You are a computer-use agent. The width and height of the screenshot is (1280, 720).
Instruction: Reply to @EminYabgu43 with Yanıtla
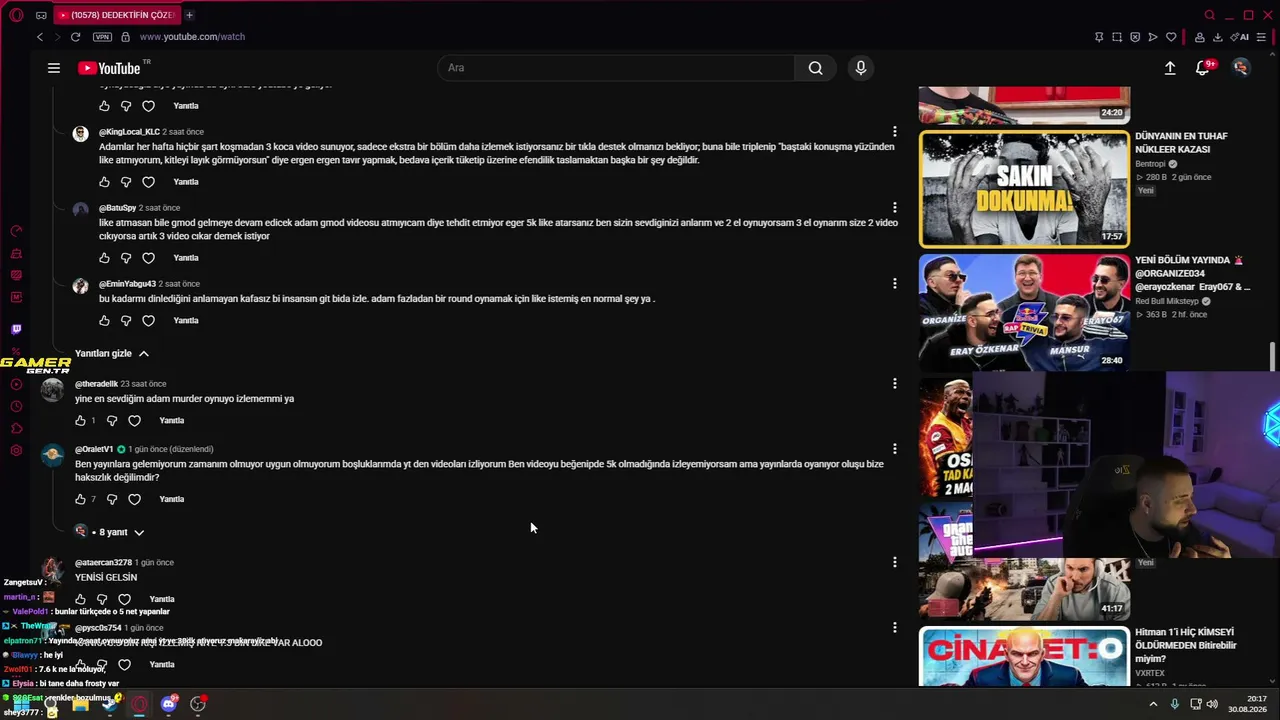click(x=186, y=321)
